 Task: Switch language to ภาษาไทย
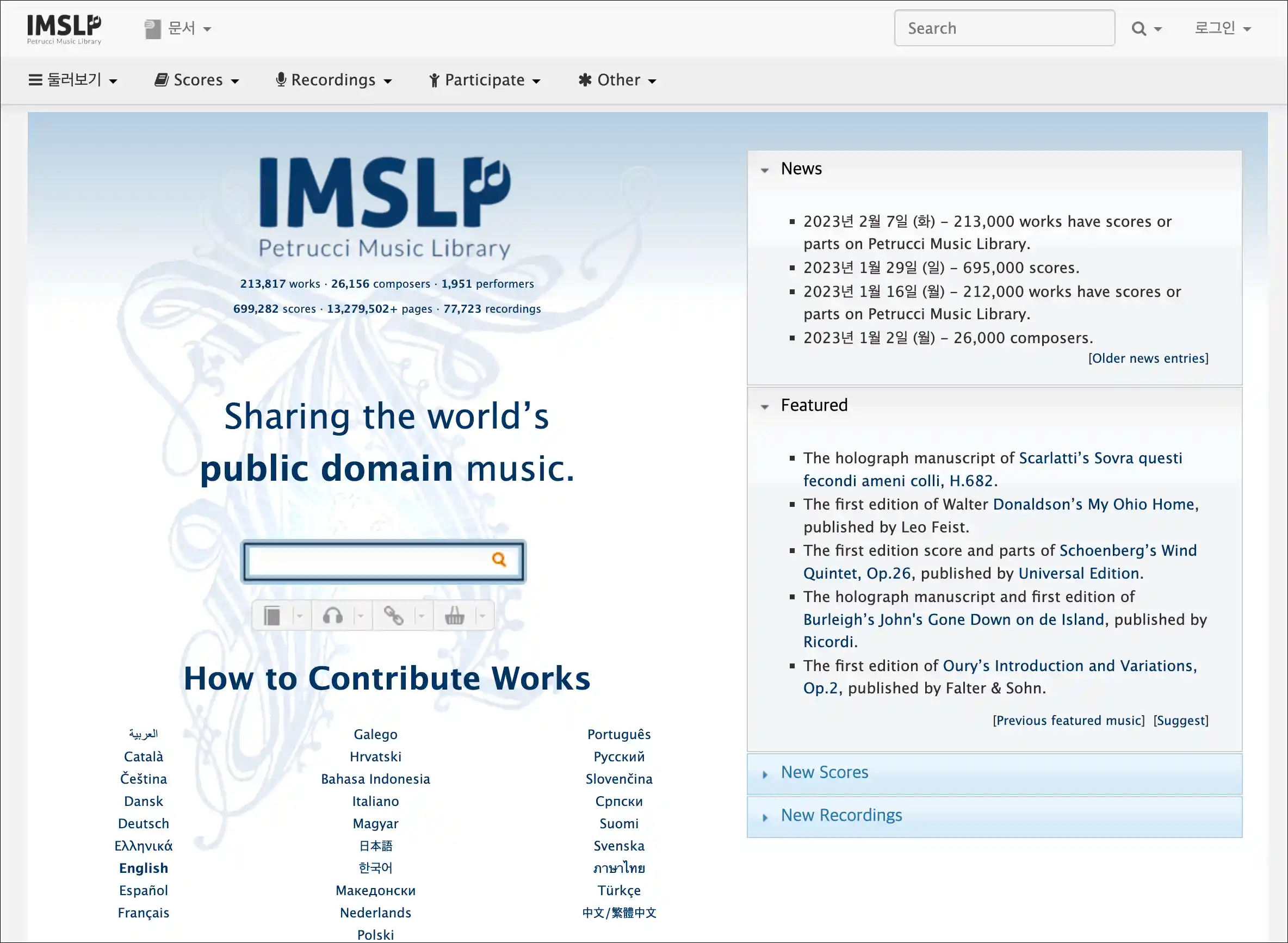tap(619, 869)
